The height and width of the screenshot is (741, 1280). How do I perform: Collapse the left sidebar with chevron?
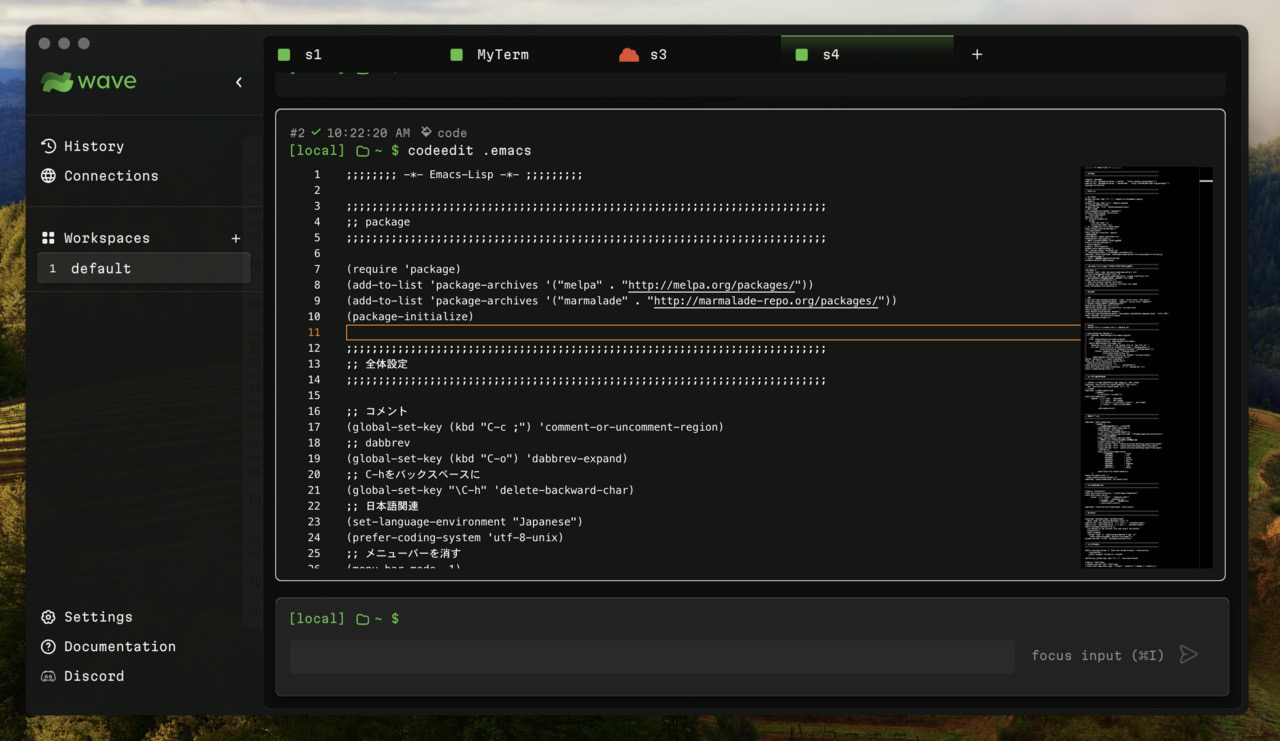[x=238, y=82]
